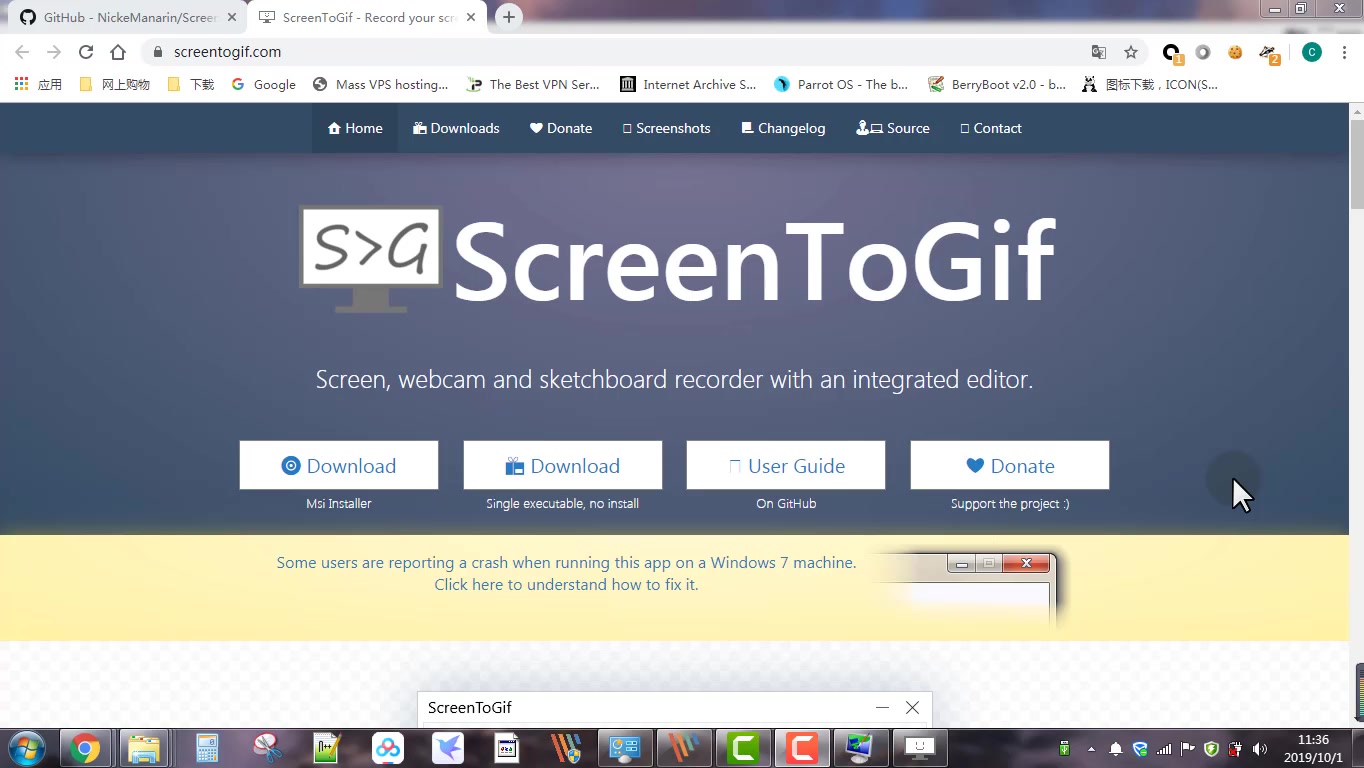Open Source in site navigation
The width and height of the screenshot is (1364, 768).
coord(893,128)
